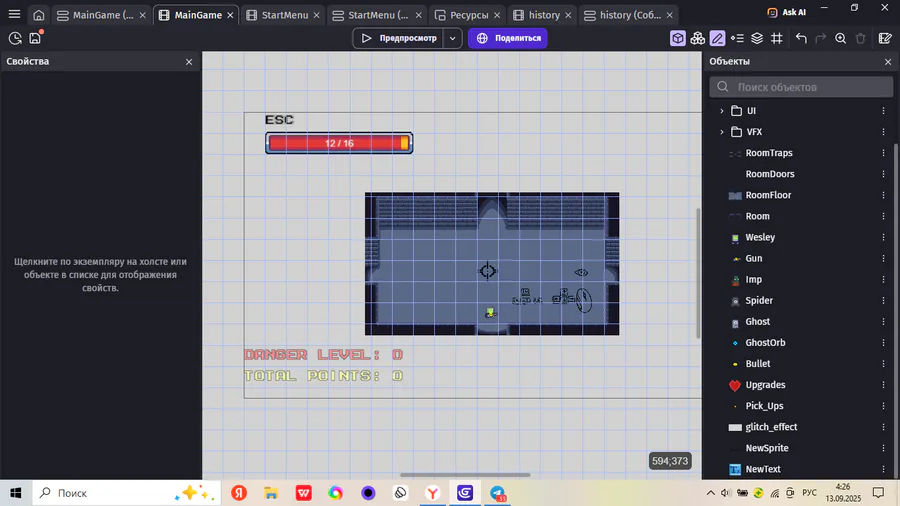This screenshot has height=506, width=900.
Task: Select the red health bar on canvas
Action: click(339, 143)
